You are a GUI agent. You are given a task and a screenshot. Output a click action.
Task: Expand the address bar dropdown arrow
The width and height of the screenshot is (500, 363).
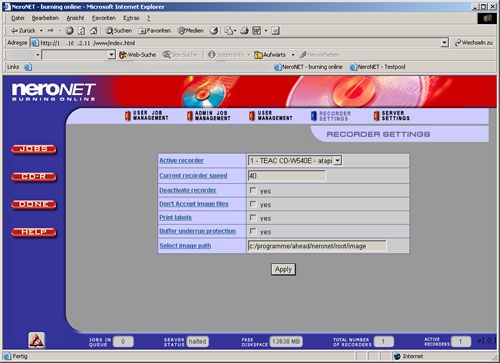point(444,43)
